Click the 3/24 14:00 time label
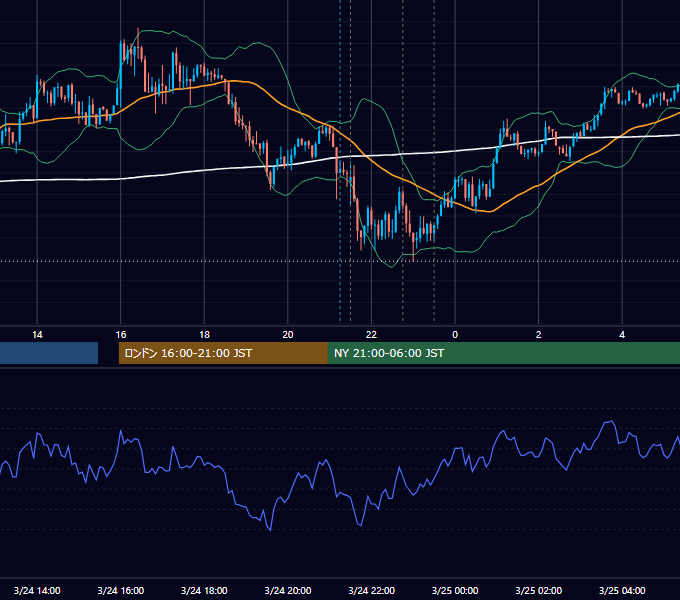680x600 pixels. pyautogui.click(x=37, y=590)
